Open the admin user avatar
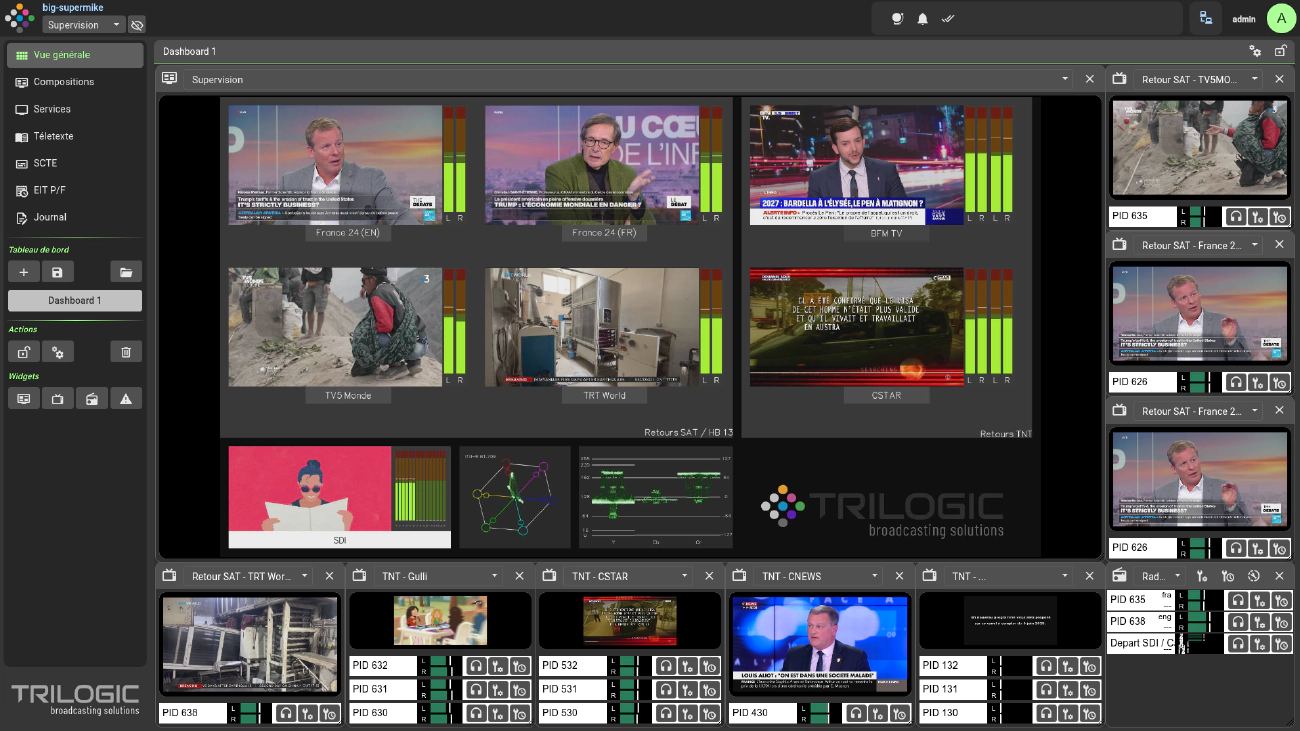This screenshot has width=1300, height=731. [x=1281, y=18]
